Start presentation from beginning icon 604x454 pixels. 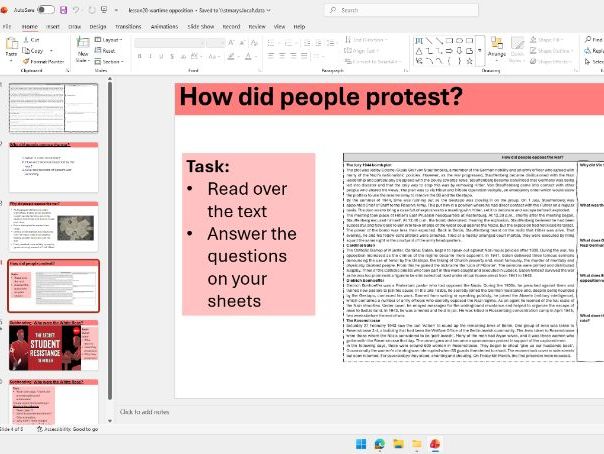coord(104,10)
